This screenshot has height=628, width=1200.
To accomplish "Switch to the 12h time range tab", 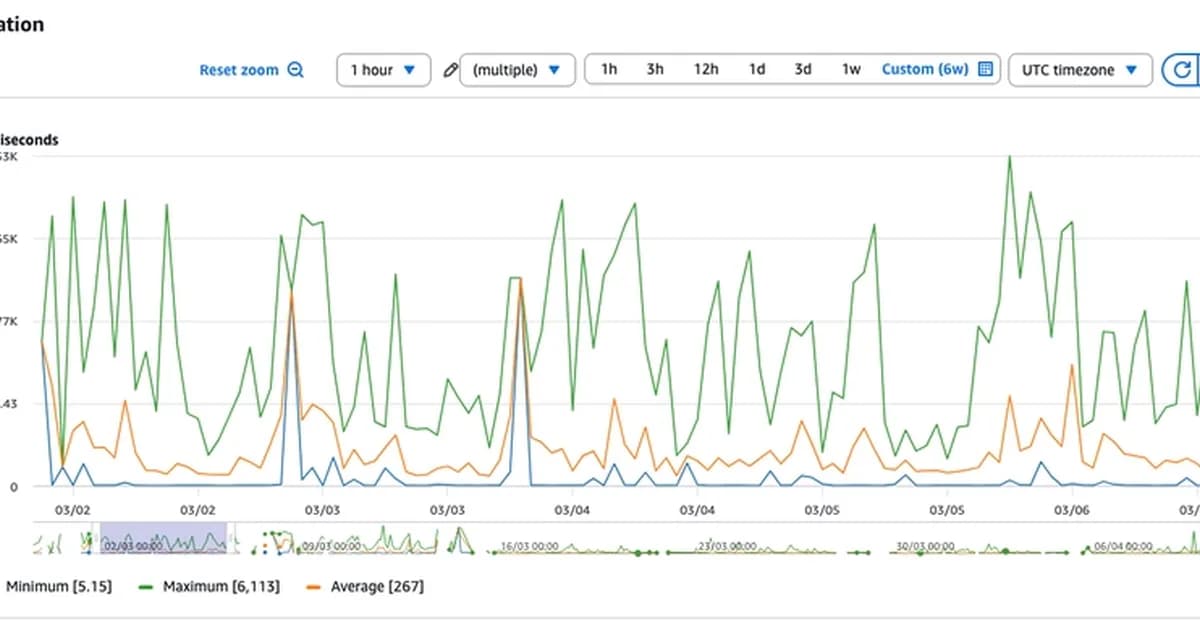I will point(706,69).
